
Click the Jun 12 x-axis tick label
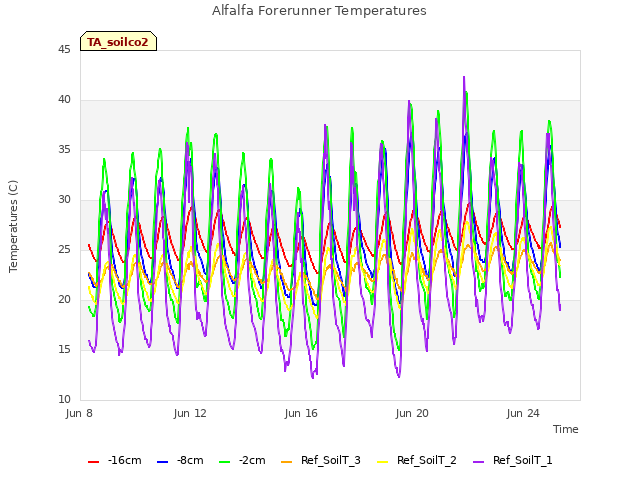click(190, 413)
